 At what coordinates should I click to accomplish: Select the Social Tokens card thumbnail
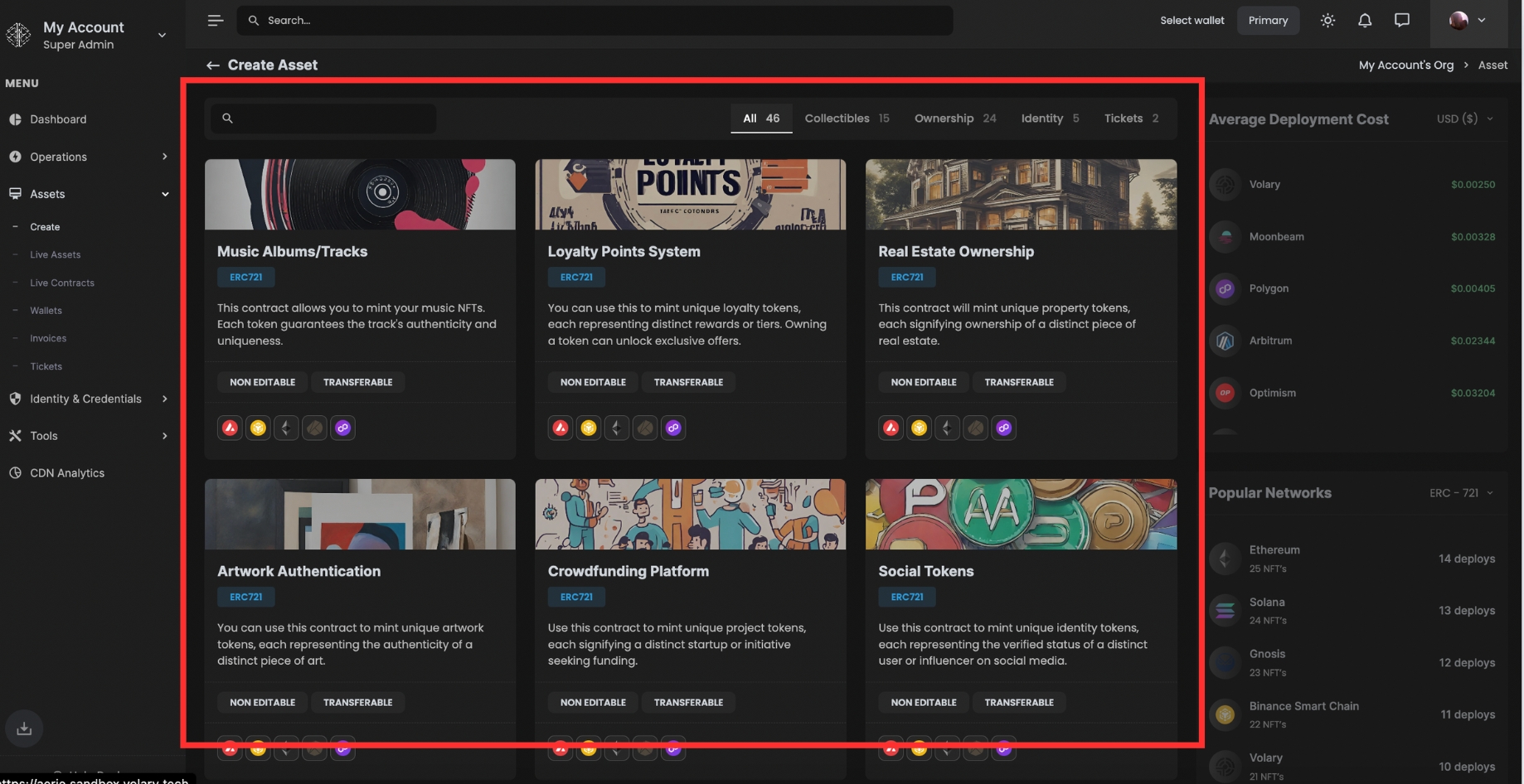[x=1020, y=514]
